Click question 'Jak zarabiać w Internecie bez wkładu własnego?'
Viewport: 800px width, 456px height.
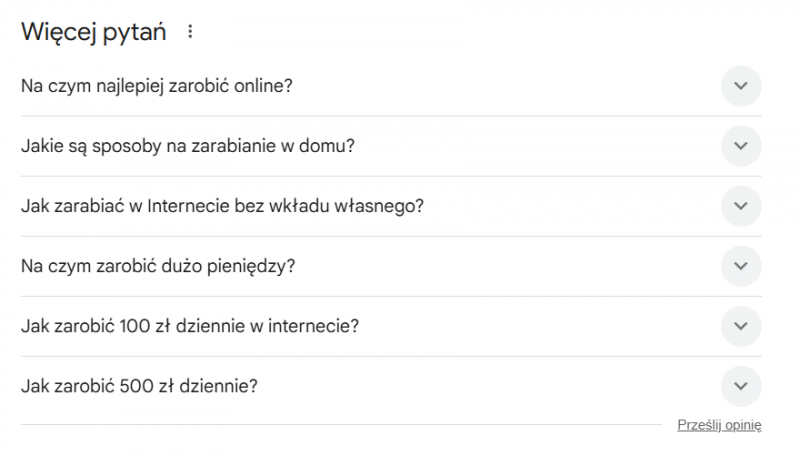coord(222,206)
